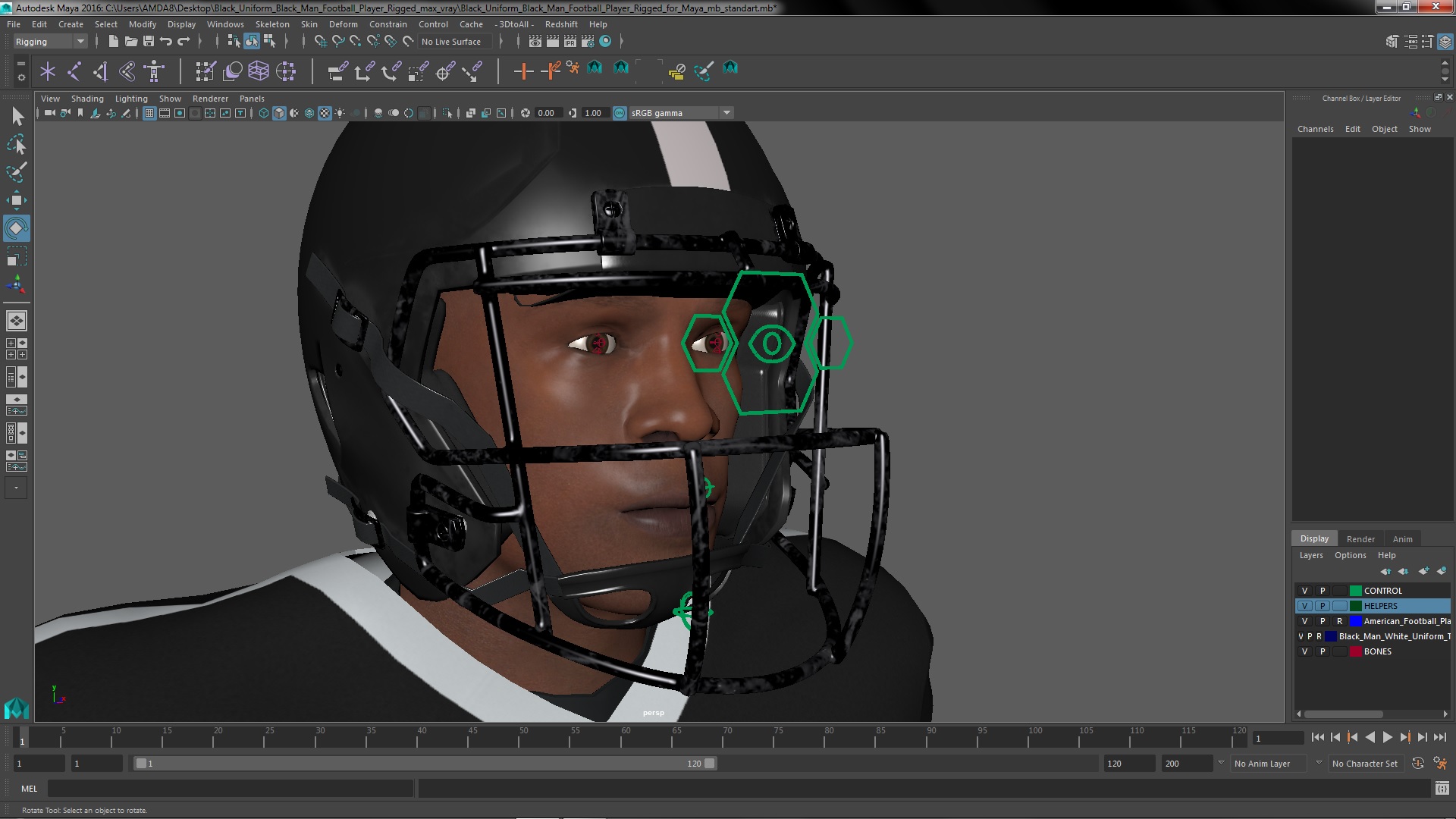Toggle playback P of HELPERS layer
Screen dimensions: 1456x819
point(1323,606)
